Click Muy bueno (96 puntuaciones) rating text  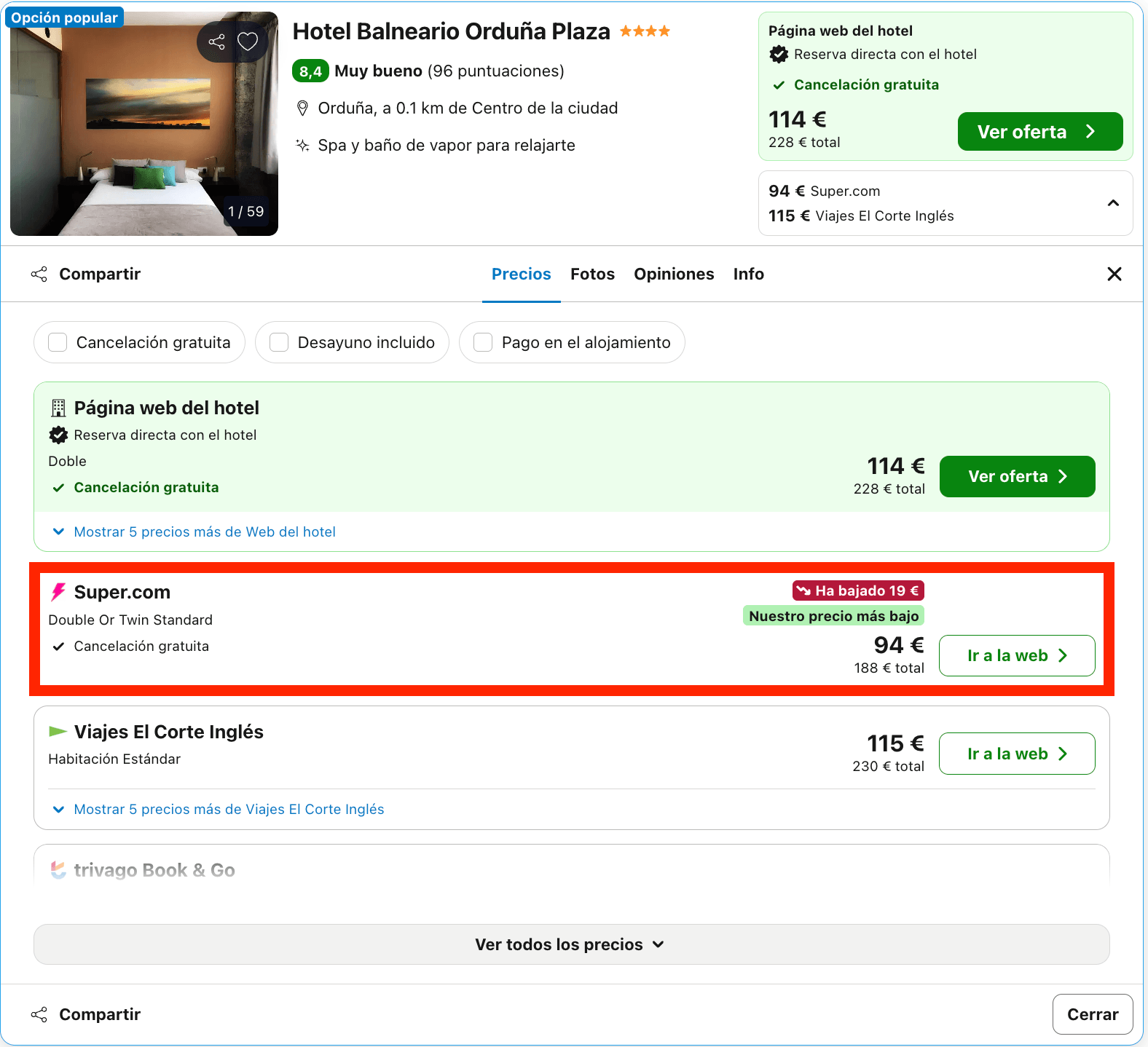pyautogui.click(x=449, y=71)
